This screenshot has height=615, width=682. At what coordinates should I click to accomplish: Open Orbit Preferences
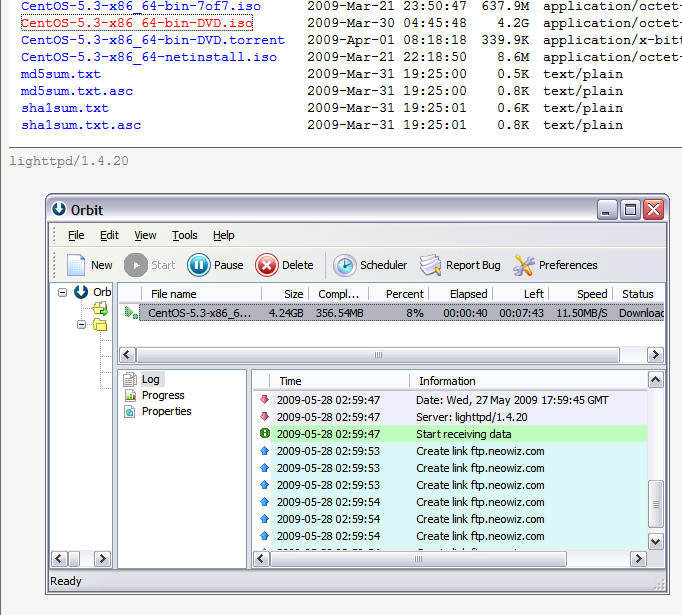(x=555, y=265)
